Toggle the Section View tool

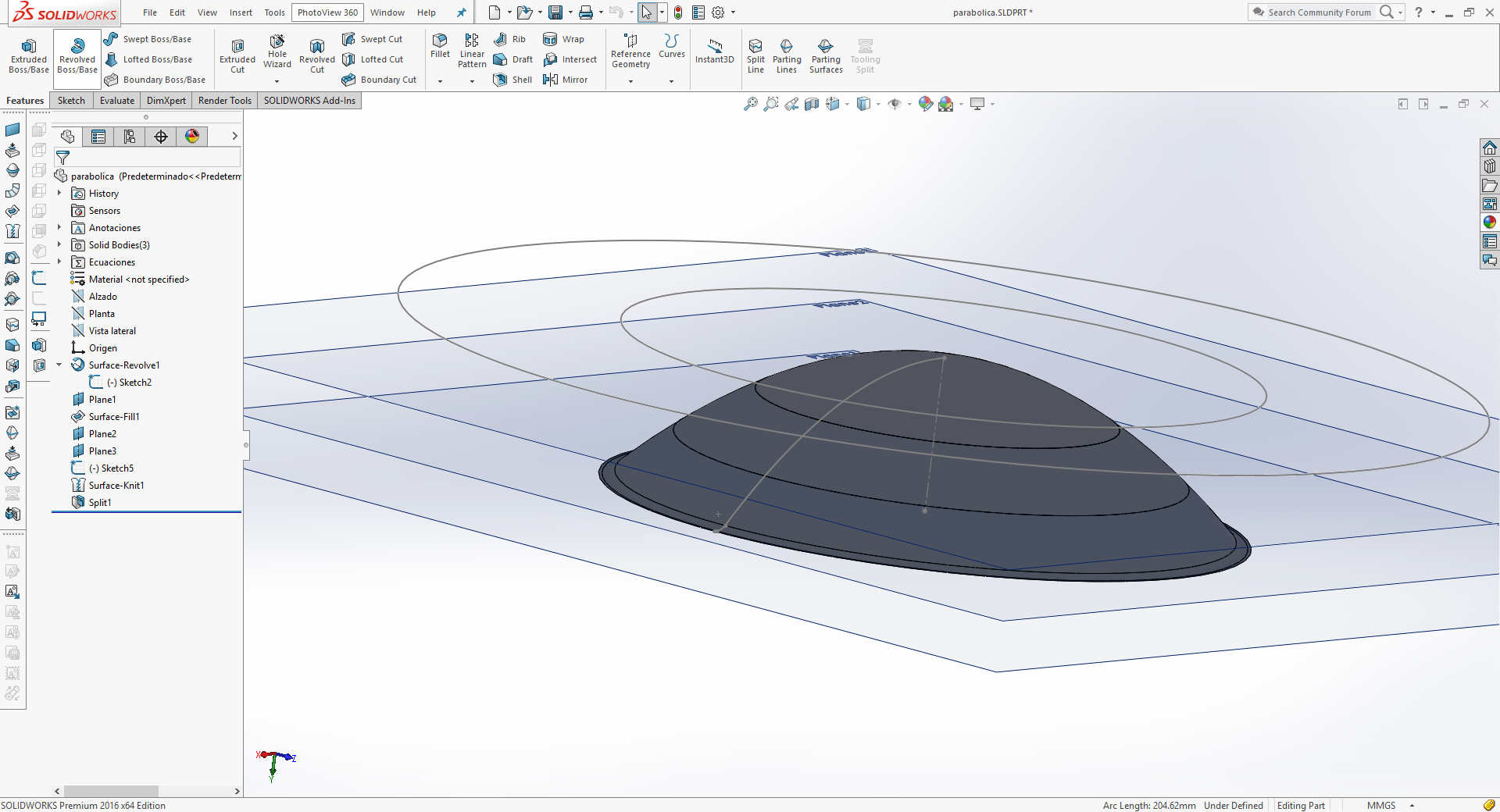tap(812, 104)
